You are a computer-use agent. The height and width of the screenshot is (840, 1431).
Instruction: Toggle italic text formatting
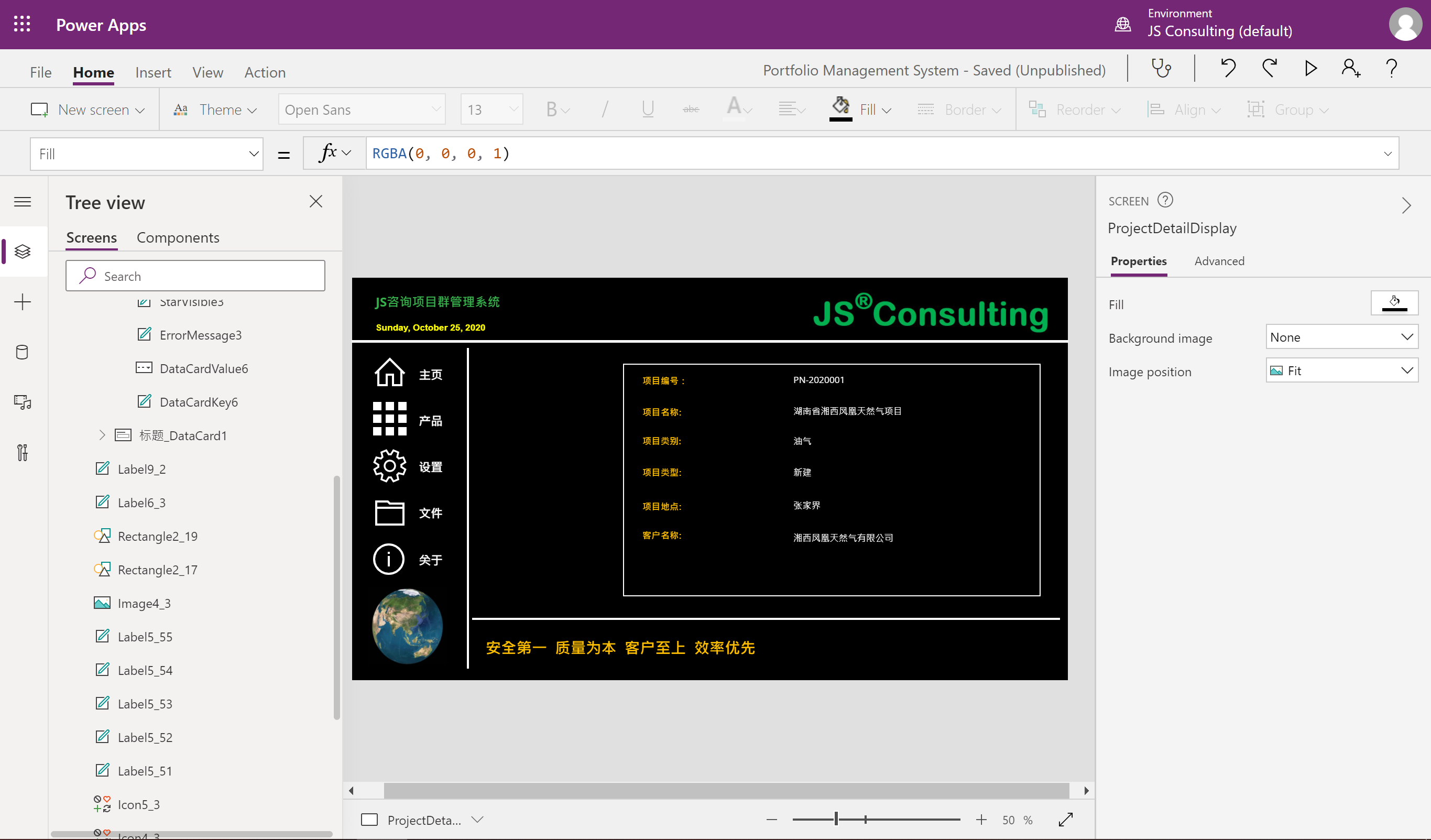(605, 109)
